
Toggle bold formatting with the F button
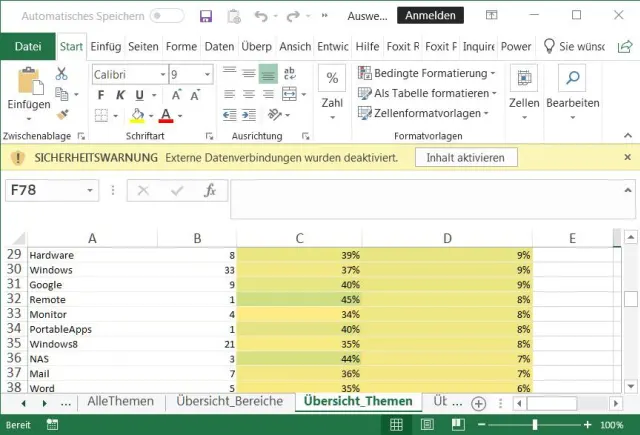pyautogui.click(x=100, y=95)
